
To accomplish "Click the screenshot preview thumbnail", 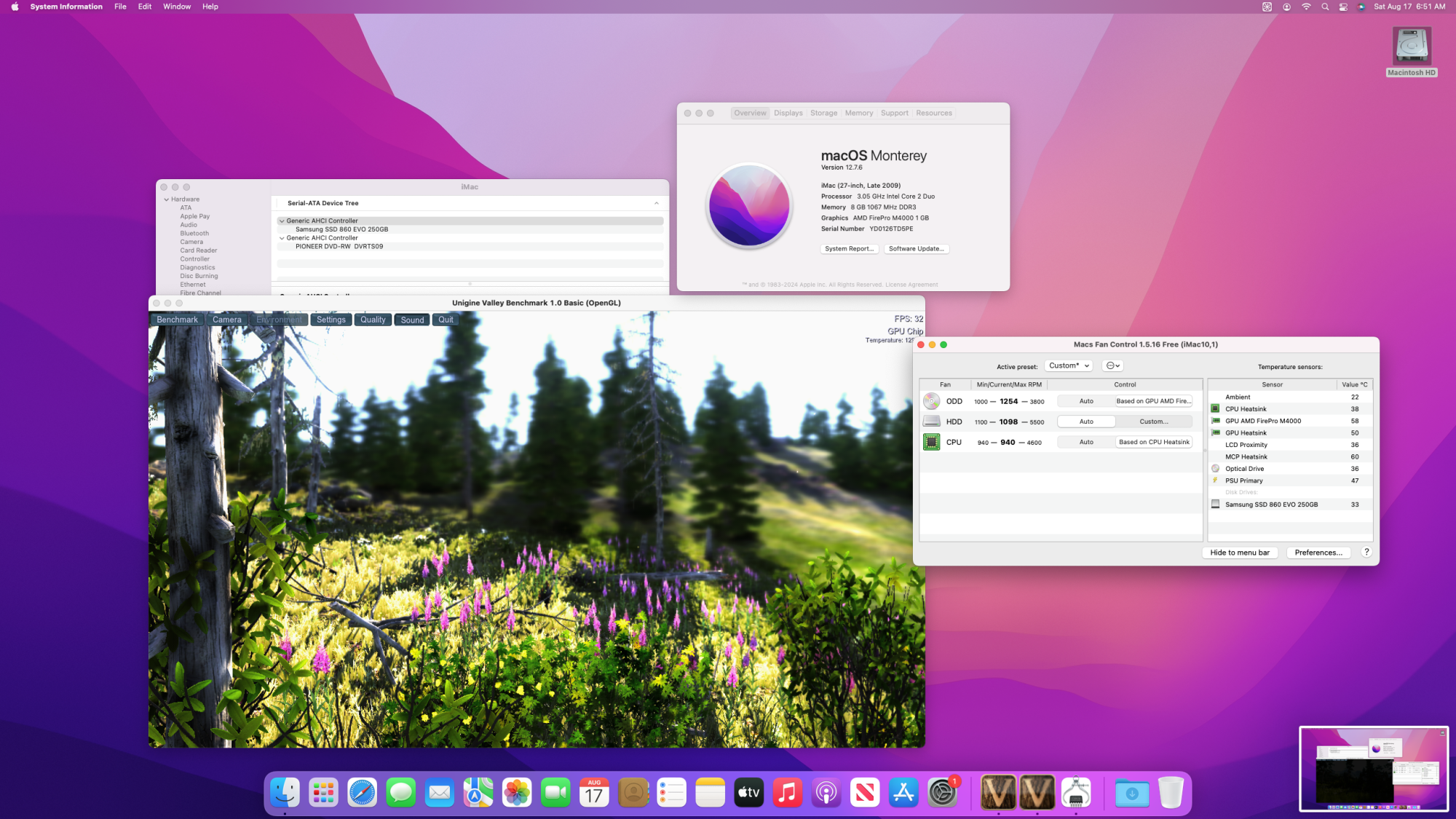I will [1373, 769].
